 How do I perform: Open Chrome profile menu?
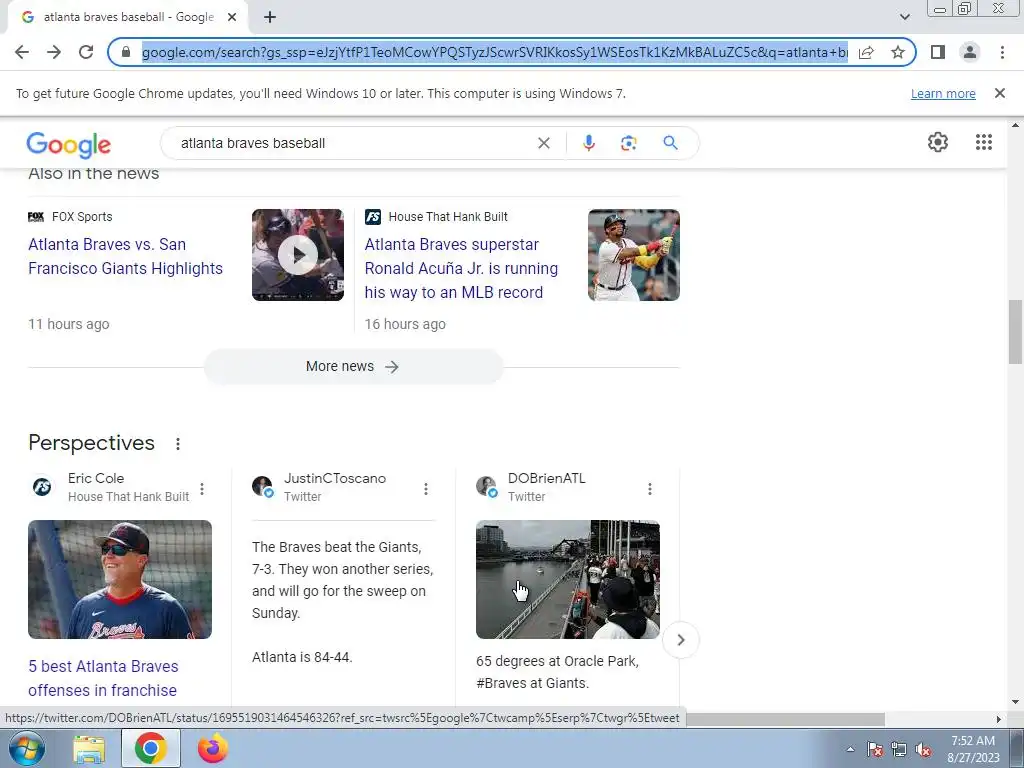(x=970, y=52)
